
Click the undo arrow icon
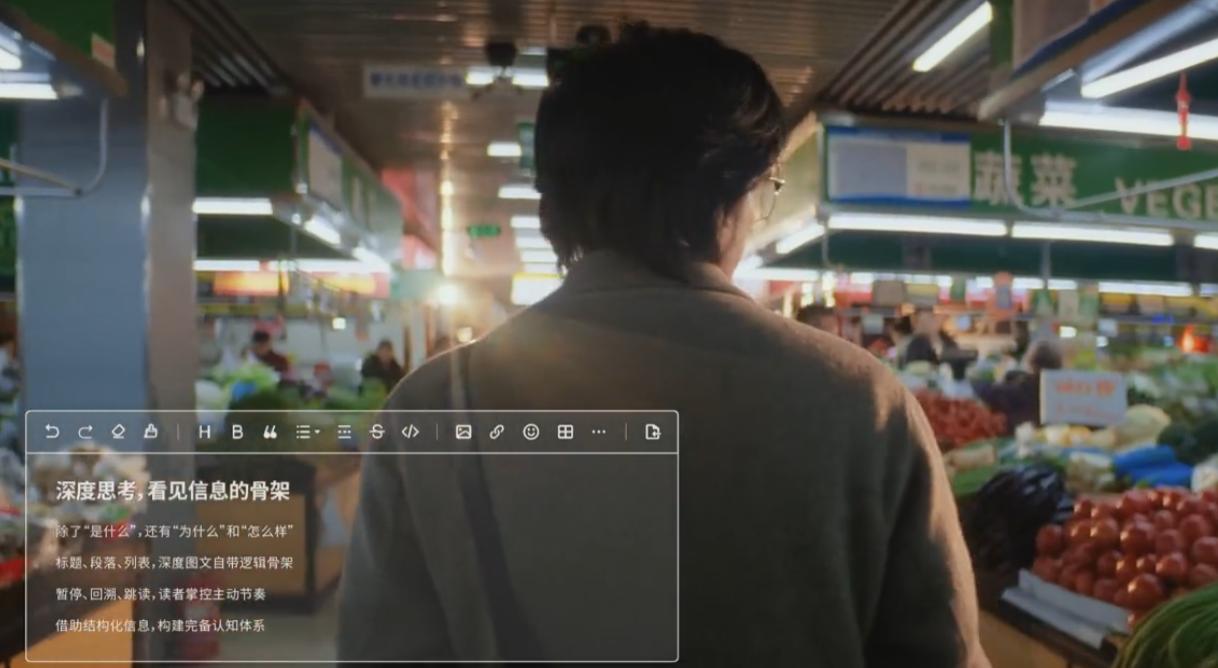(52, 432)
